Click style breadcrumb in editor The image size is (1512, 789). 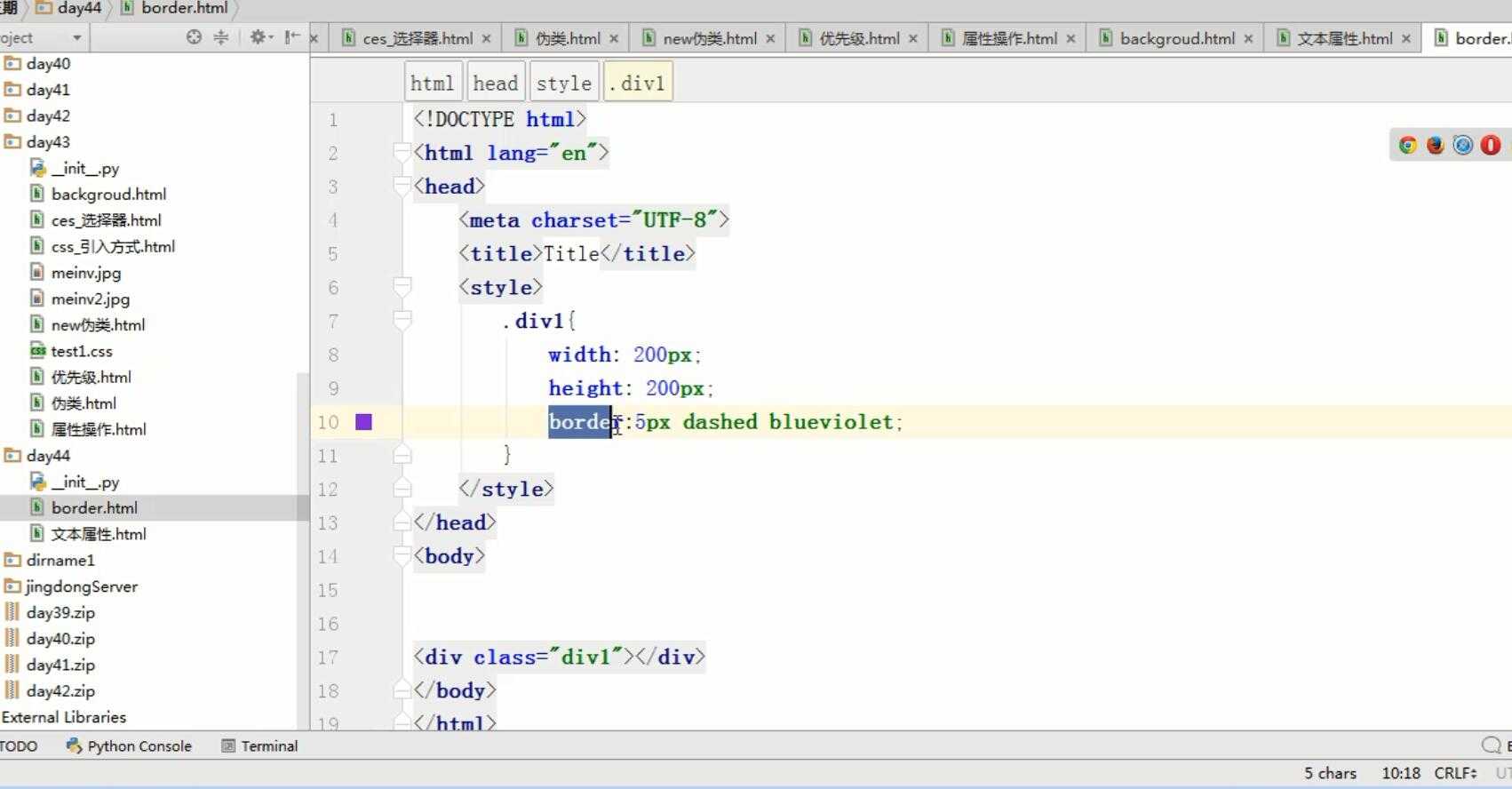coord(564,83)
